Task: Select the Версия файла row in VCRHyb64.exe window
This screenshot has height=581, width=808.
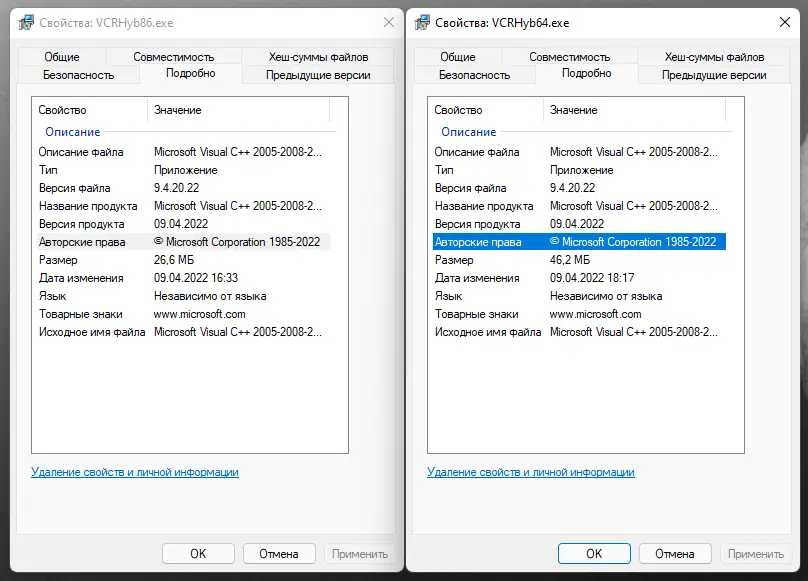Action: click(x=470, y=188)
